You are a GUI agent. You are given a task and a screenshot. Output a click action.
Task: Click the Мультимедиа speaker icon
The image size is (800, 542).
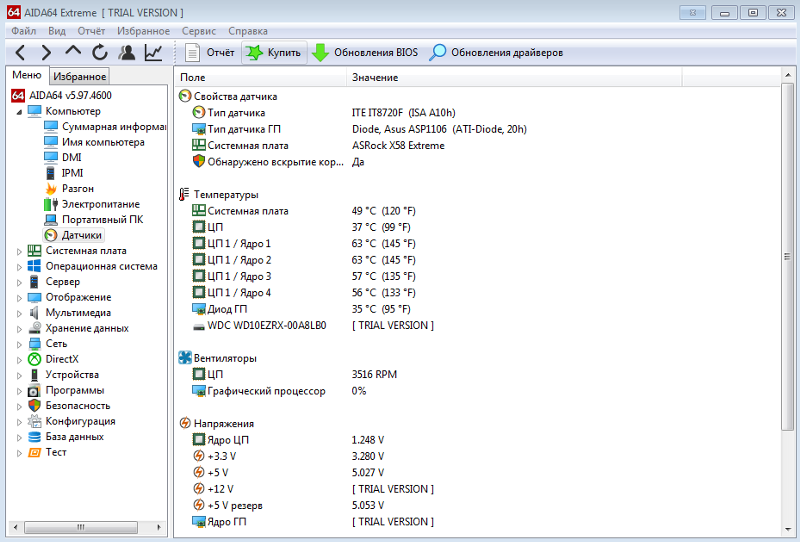(x=34, y=312)
